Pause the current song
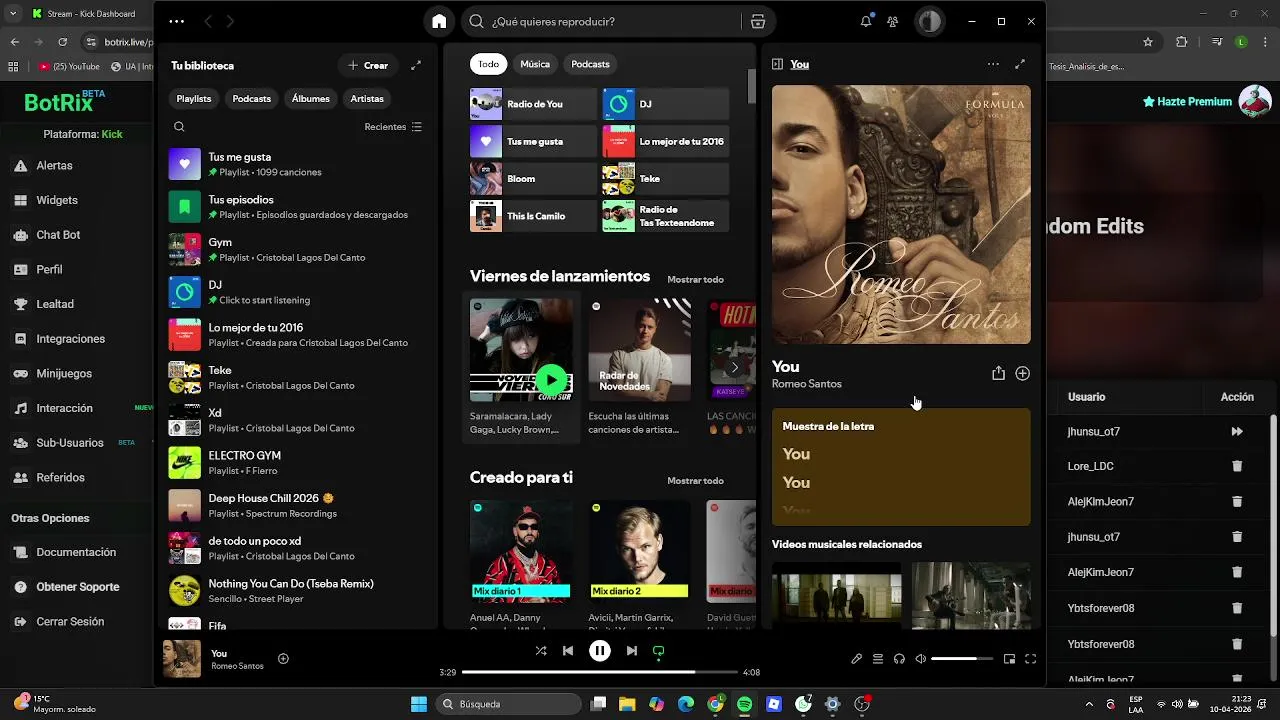The image size is (1280, 720). [600, 651]
